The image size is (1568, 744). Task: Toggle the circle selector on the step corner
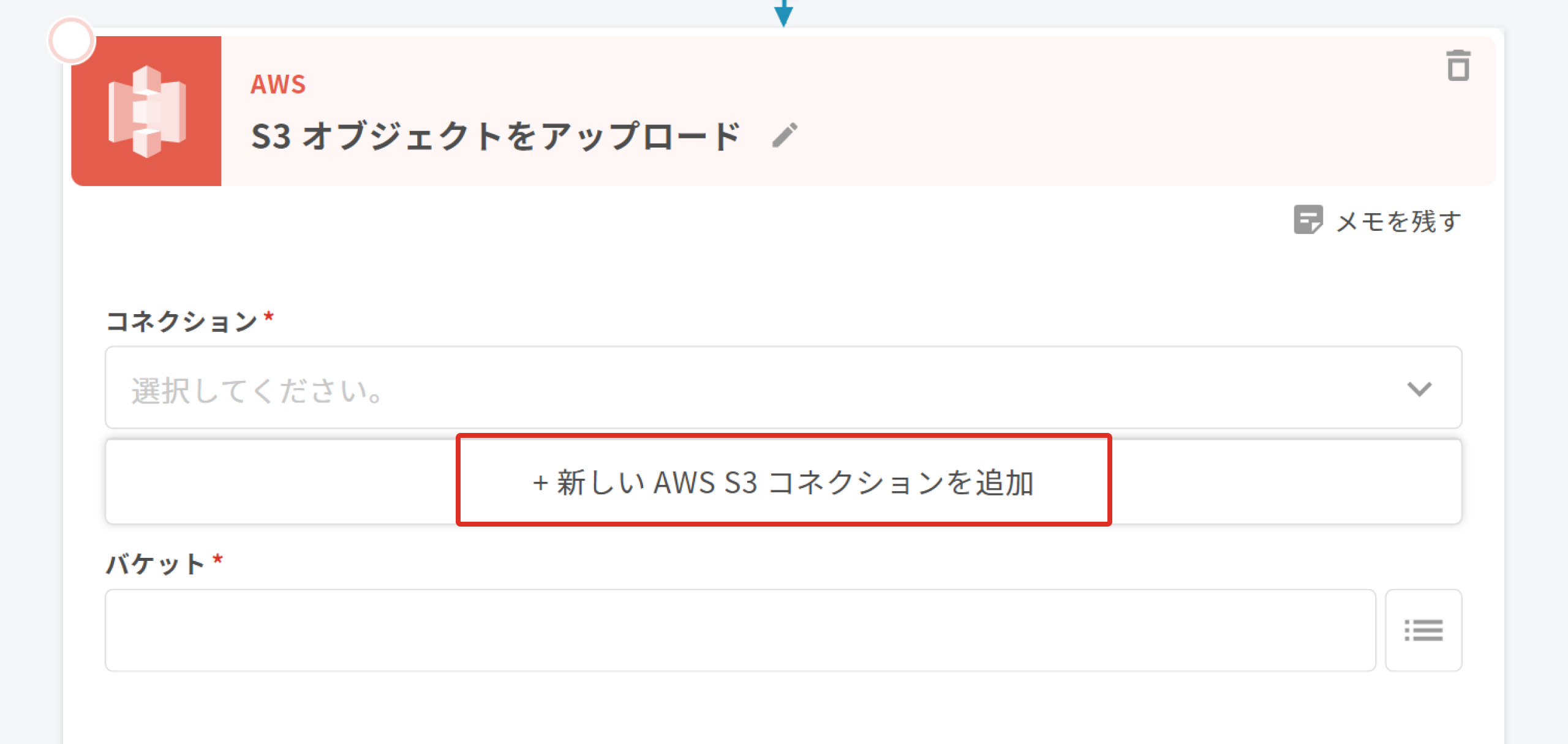(x=72, y=40)
